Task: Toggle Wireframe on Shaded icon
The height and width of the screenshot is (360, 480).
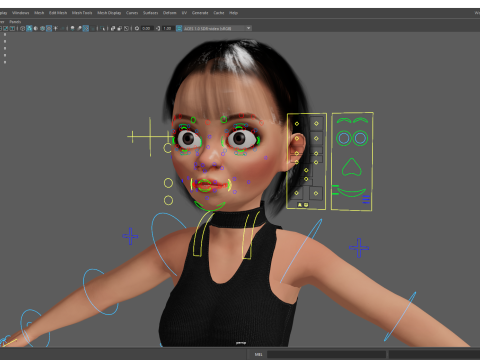Action: (42, 28)
